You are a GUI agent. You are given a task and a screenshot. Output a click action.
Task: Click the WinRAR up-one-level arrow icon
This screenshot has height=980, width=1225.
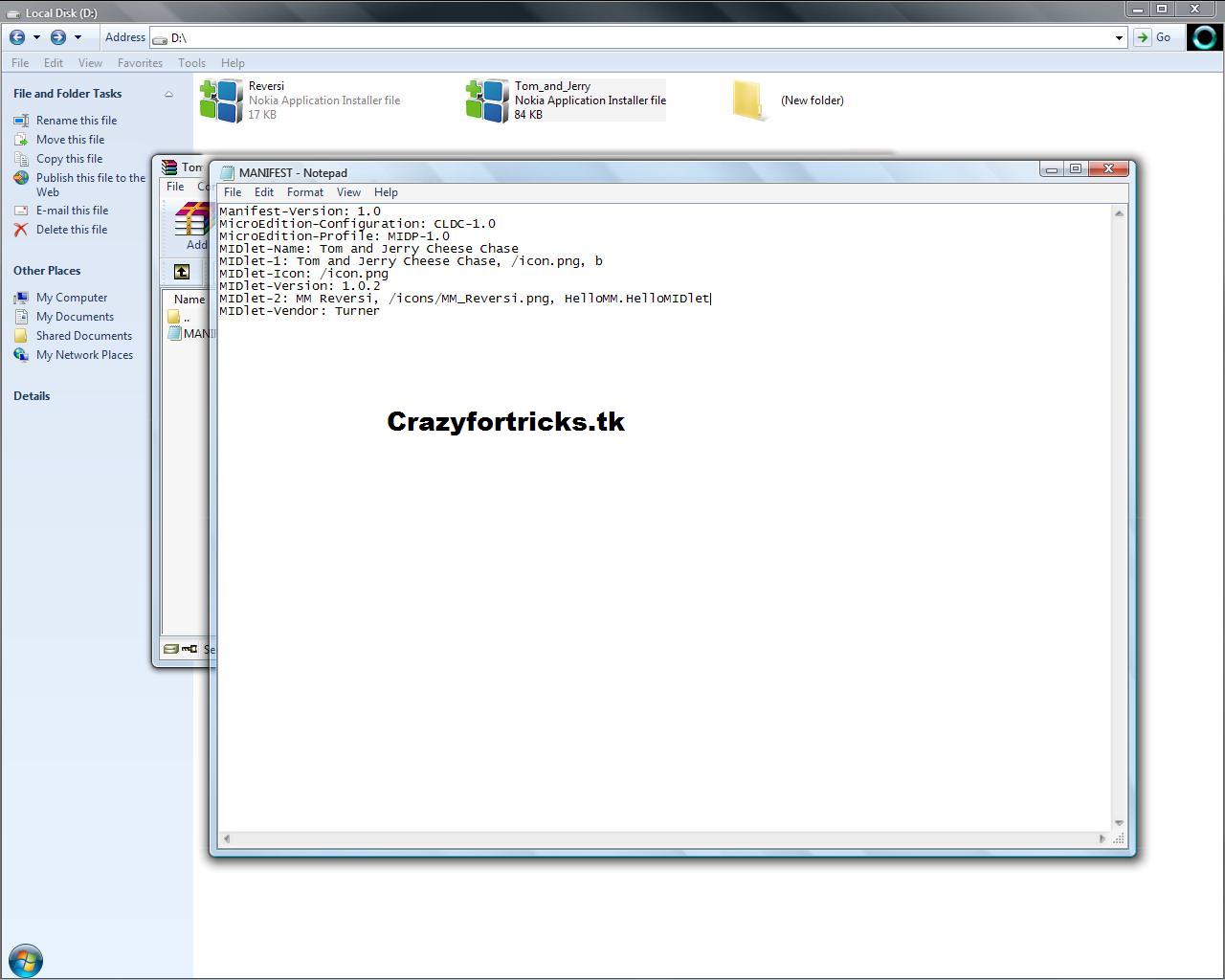(x=182, y=273)
